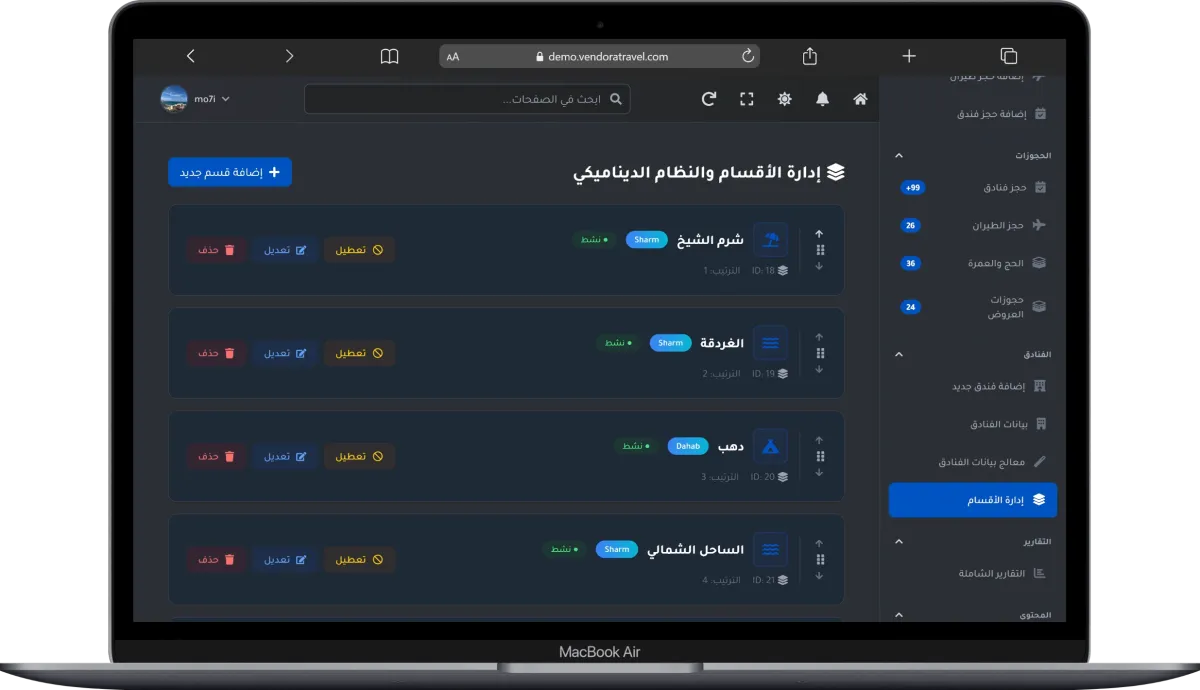This screenshot has height=690, width=1200.
Task: Edit دهب section with تعديل
Action: 285,456
